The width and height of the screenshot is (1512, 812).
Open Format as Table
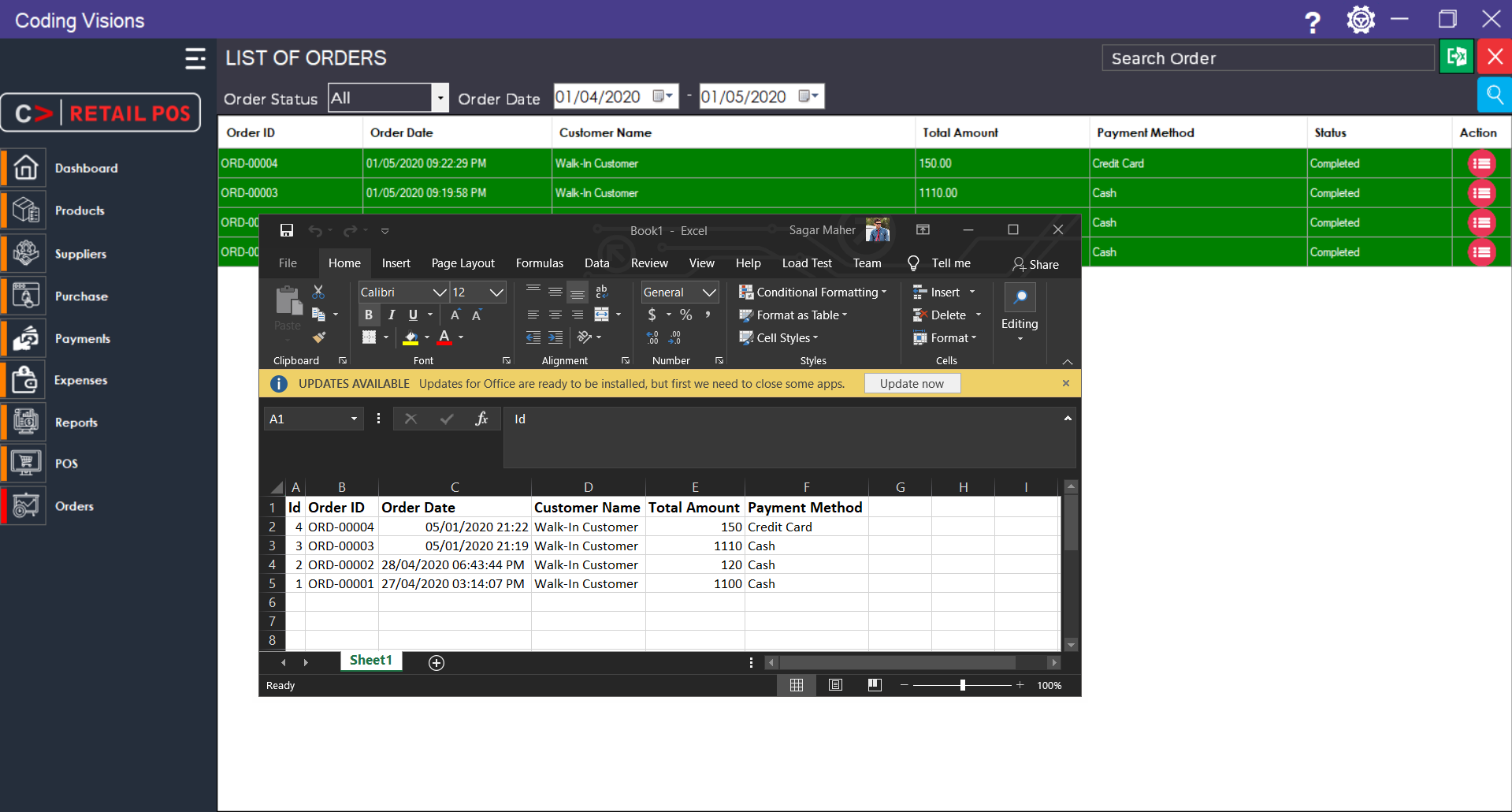pos(793,315)
